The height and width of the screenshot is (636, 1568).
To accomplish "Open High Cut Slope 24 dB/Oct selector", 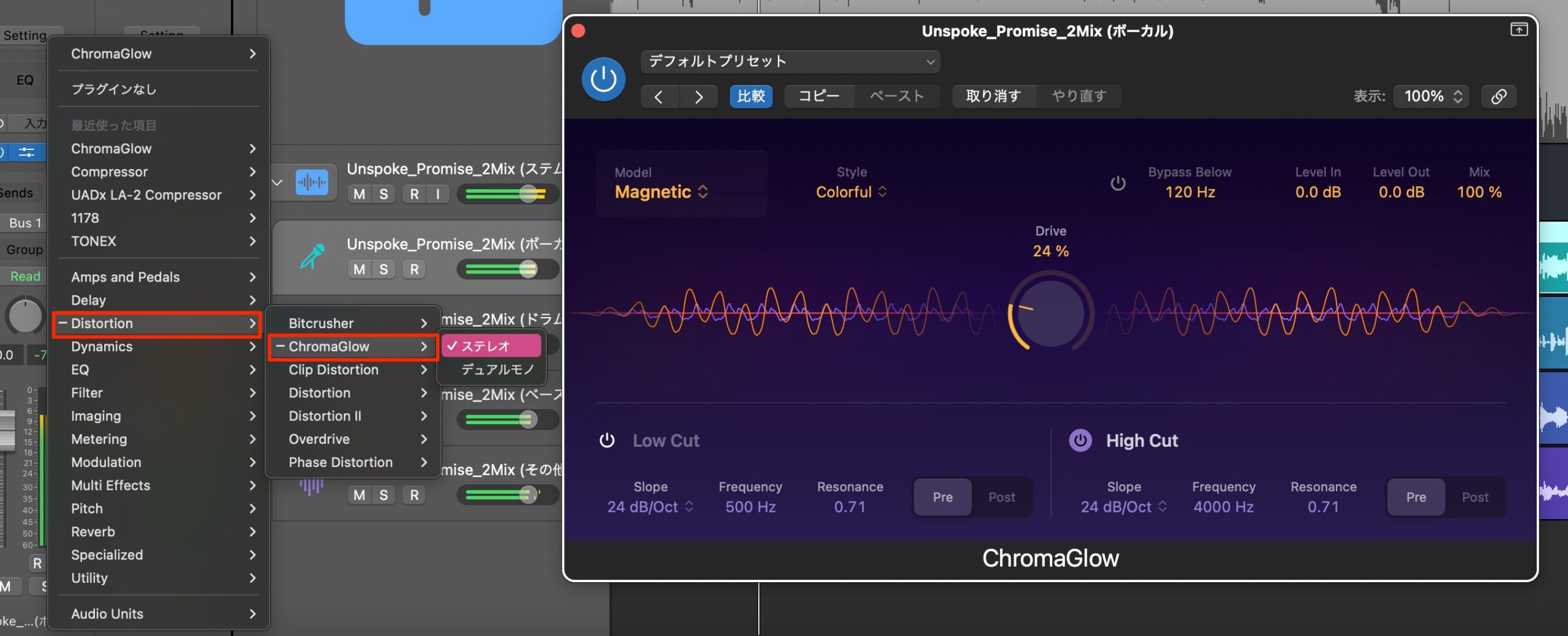I will tap(1124, 507).
